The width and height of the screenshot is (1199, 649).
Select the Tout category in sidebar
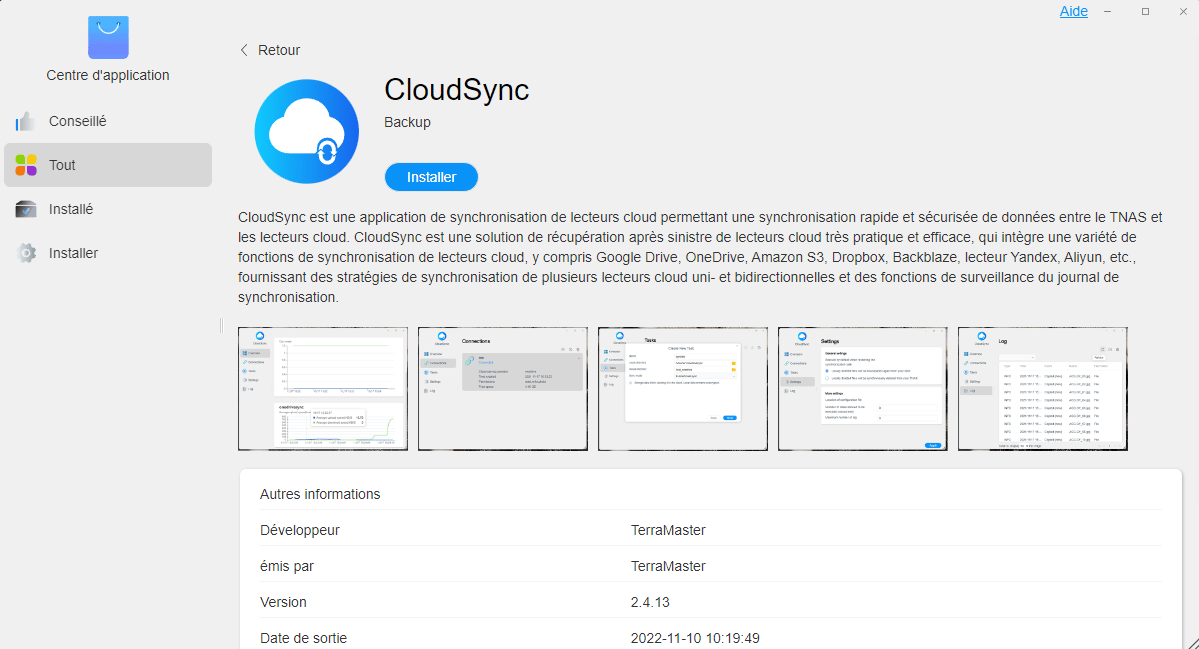(x=63, y=165)
